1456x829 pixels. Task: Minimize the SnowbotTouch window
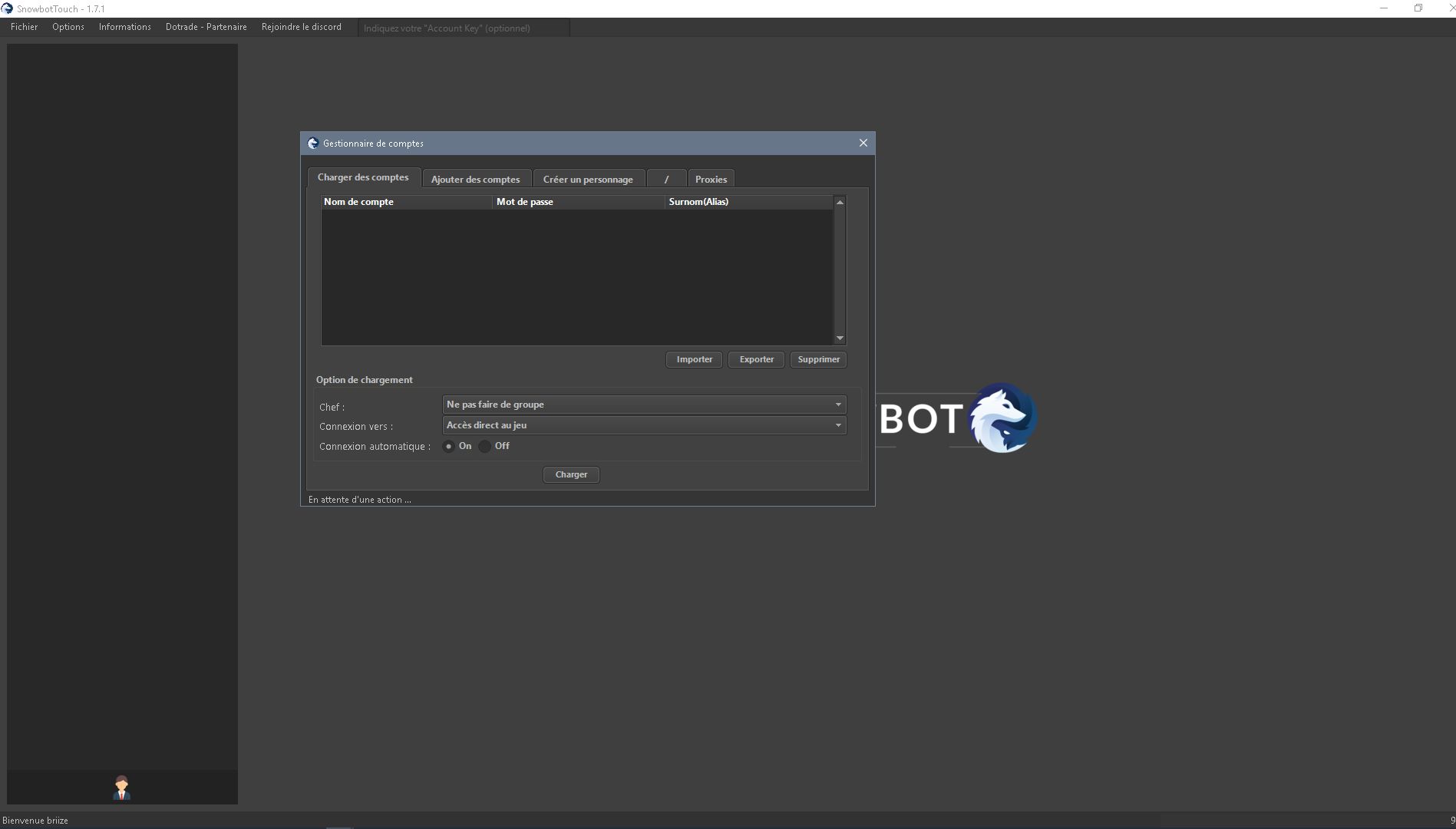[x=1384, y=8]
